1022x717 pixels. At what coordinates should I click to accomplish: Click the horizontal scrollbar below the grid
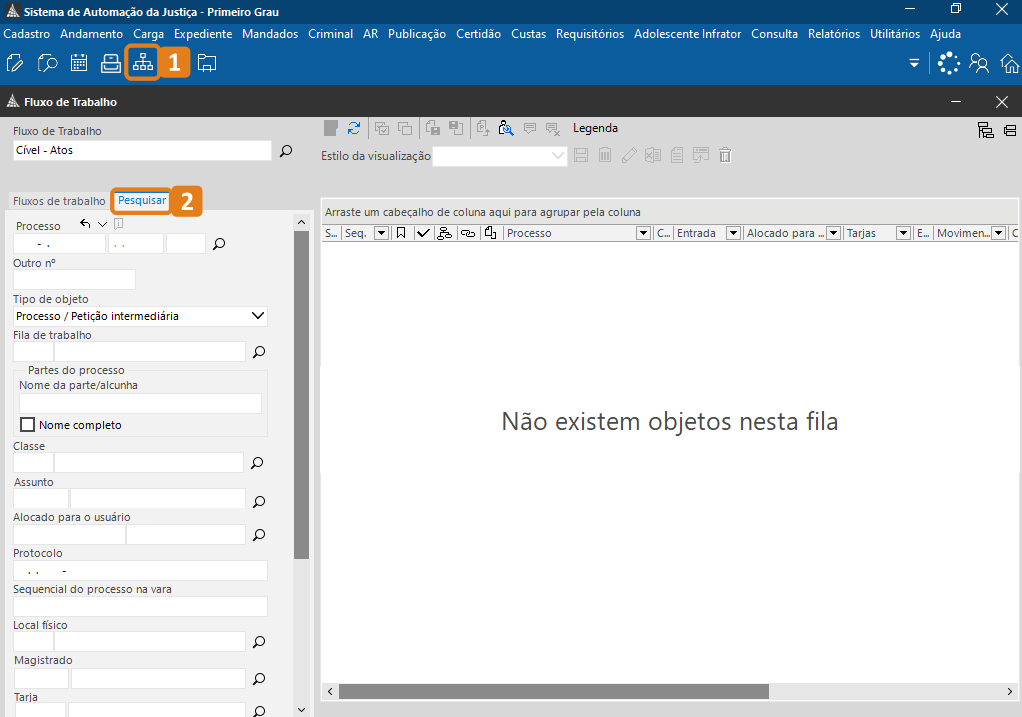[x=553, y=692]
